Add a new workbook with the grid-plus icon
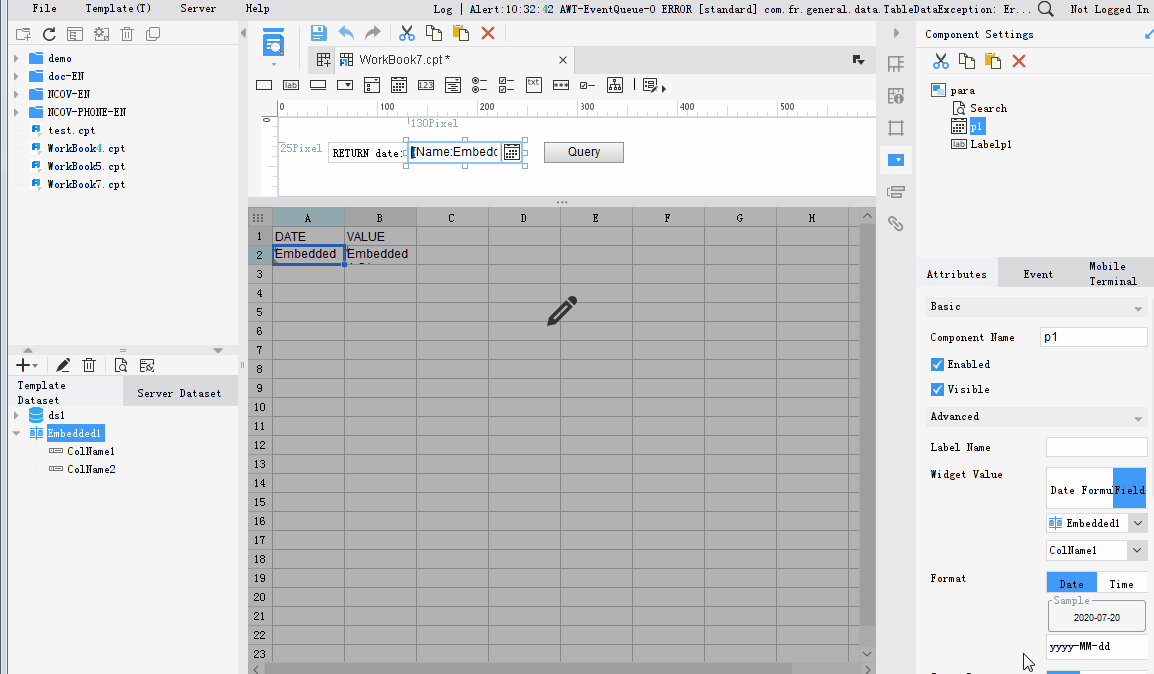 tap(323, 60)
